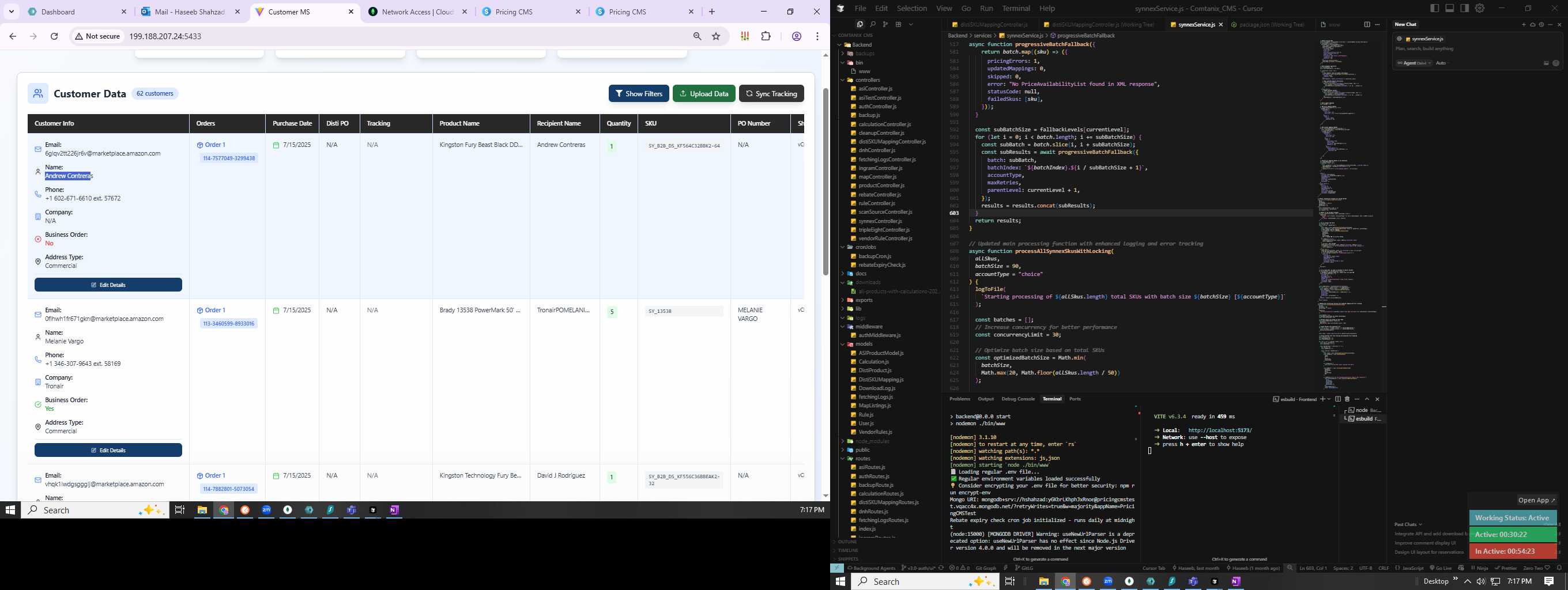
Task: Add a new terminal with plus icon
Action: coord(1322,399)
